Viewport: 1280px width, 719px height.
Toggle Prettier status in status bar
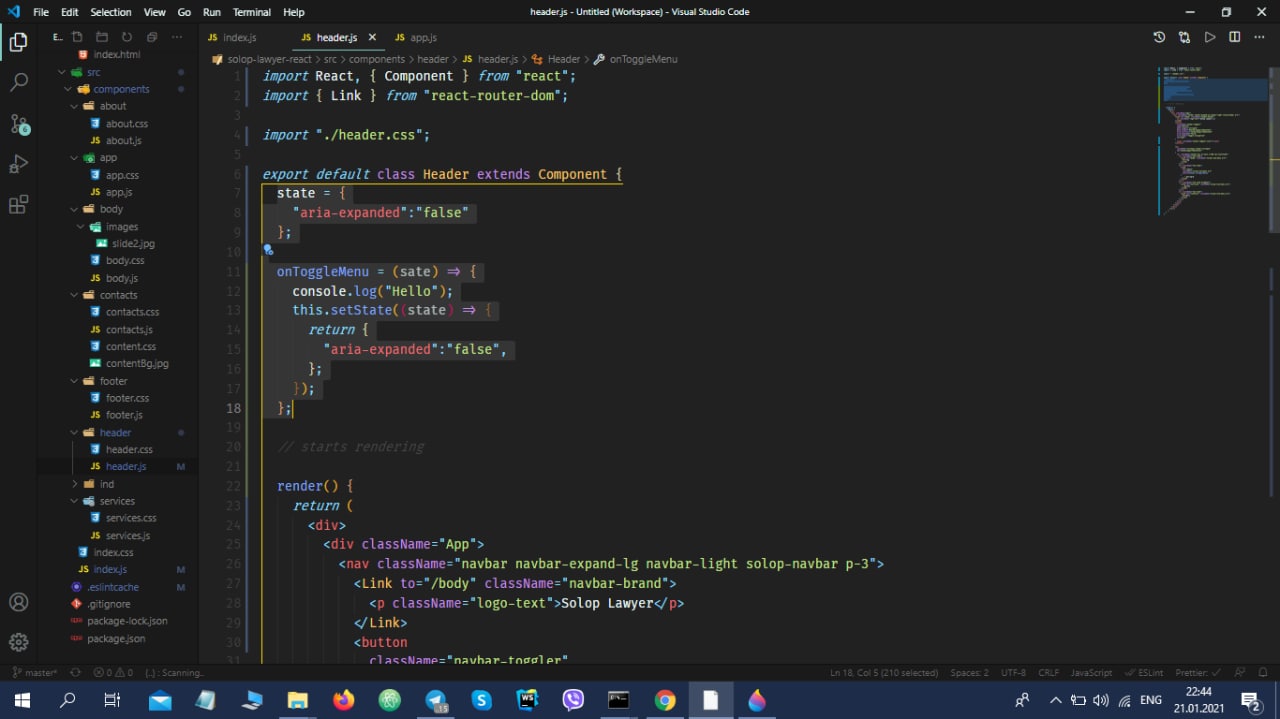point(1195,673)
